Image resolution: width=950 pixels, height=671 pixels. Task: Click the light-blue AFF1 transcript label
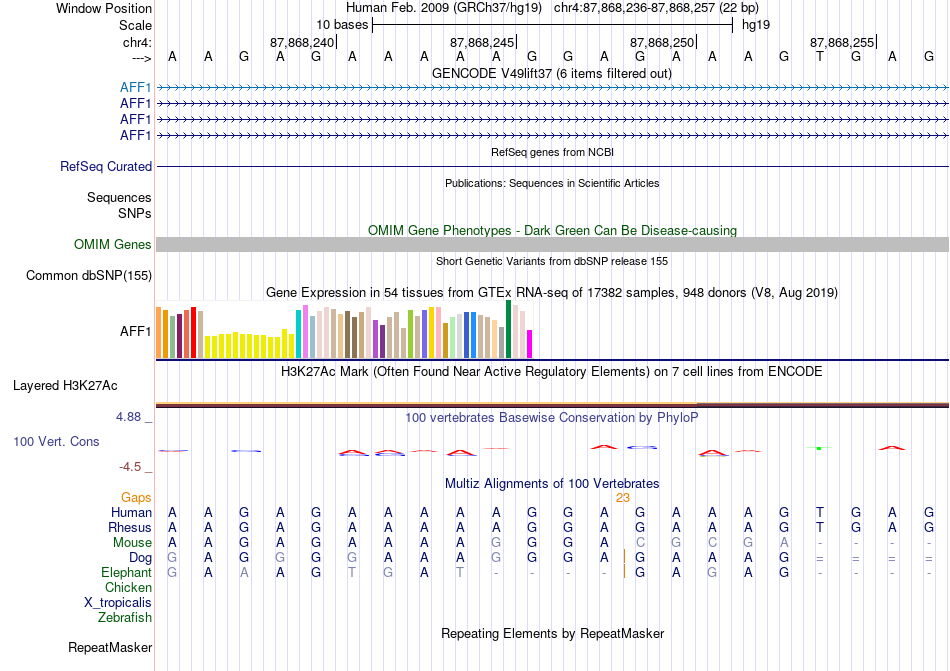[x=135, y=88]
